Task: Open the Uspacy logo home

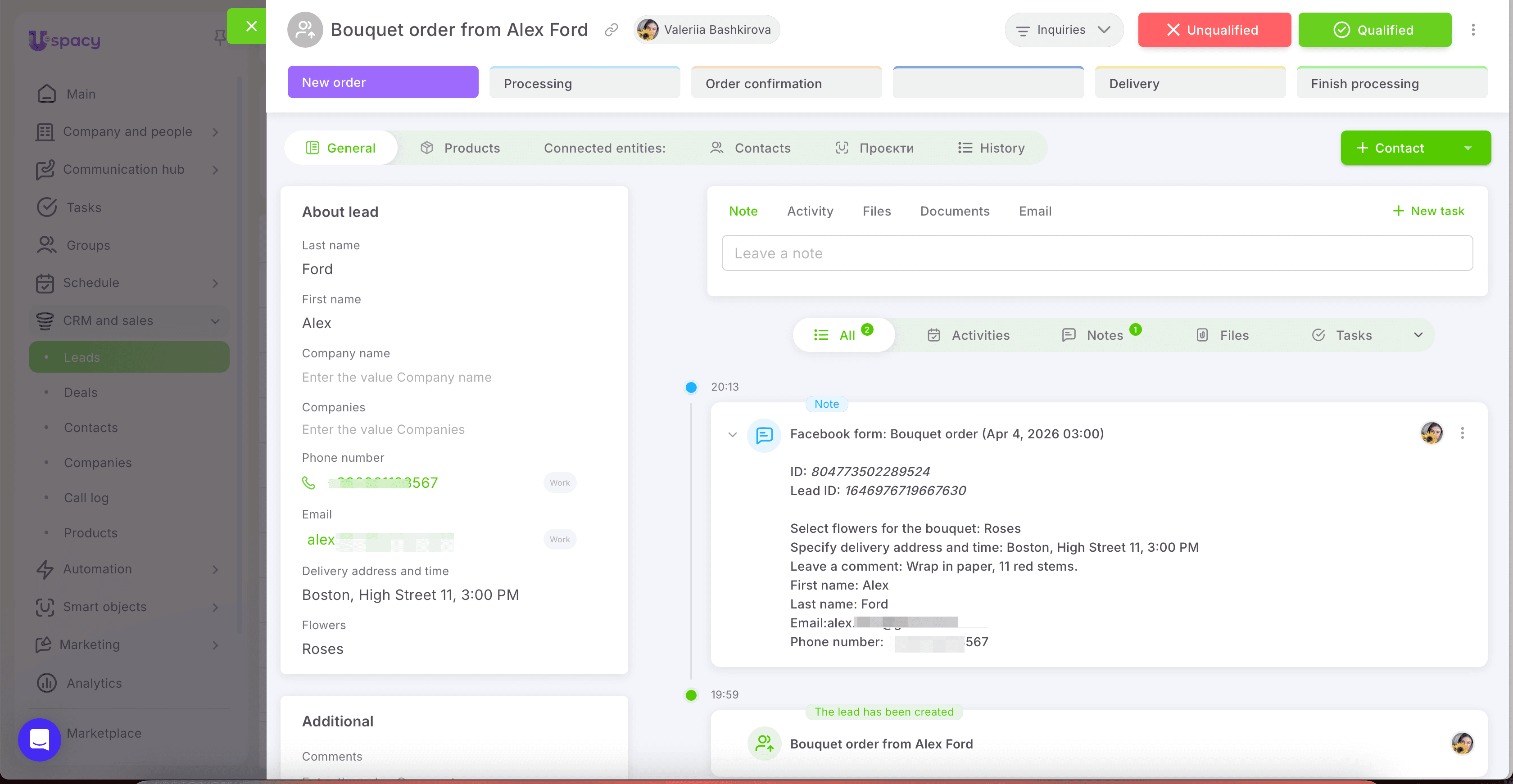Action: (64, 40)
